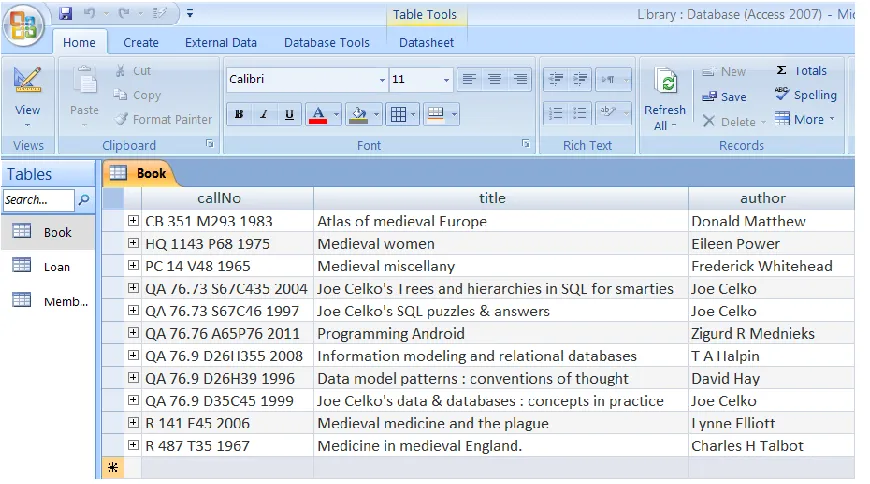Expand subdatasheet for R 487 T35 1967
The image size is (870, 484).
[x=133, y=445]
